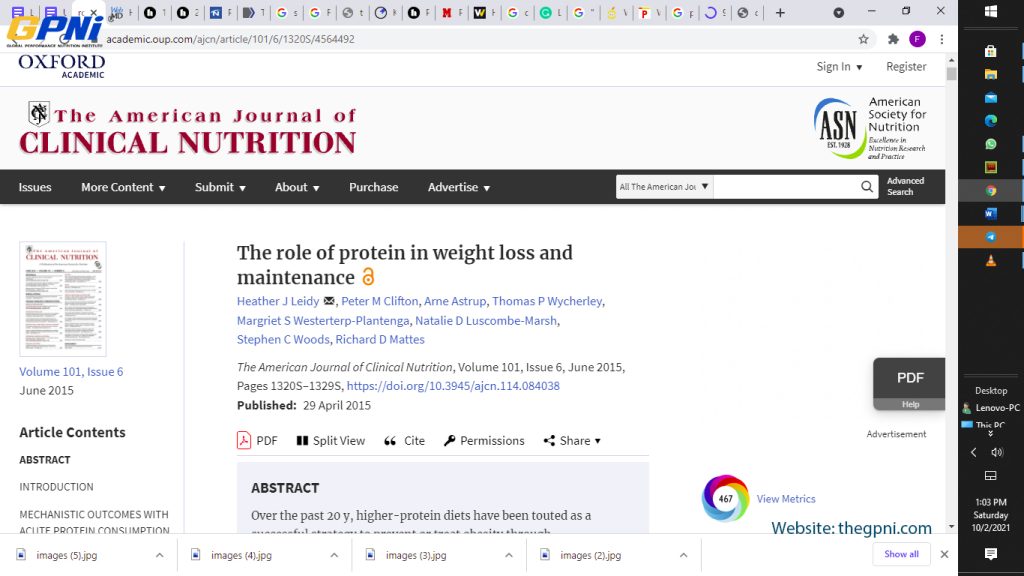Expand the Submit menu
This screenshot has width=1024, height=576.
point(220,187)
